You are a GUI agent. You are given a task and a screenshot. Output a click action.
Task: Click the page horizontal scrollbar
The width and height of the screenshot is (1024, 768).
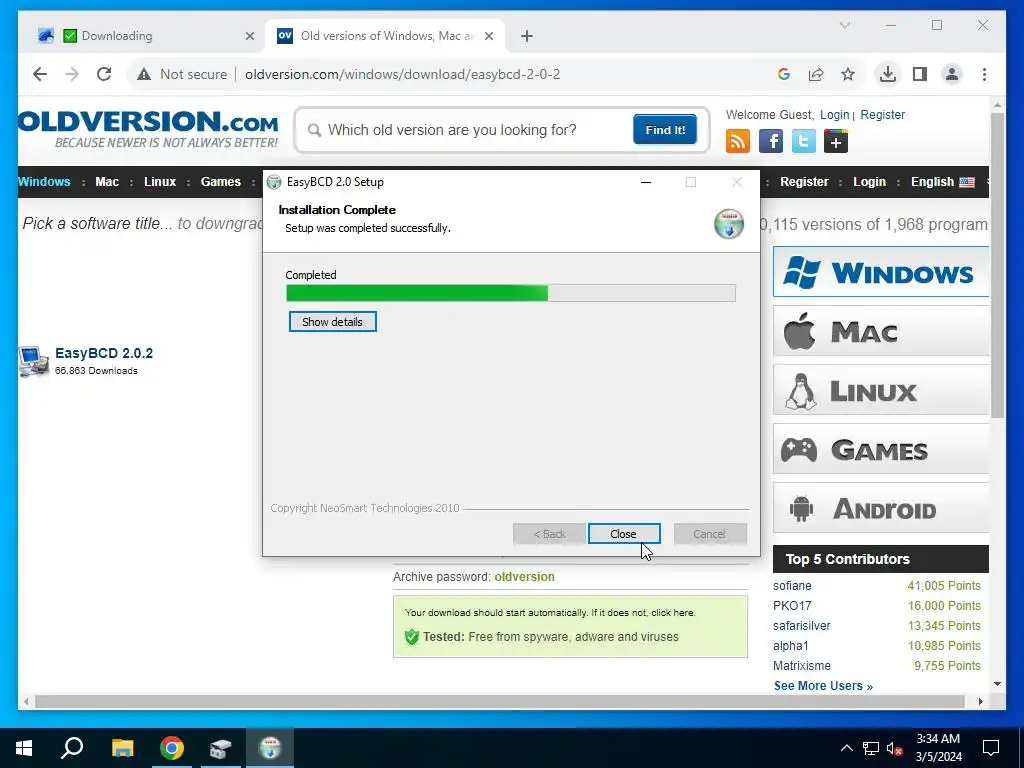[500, 702]
